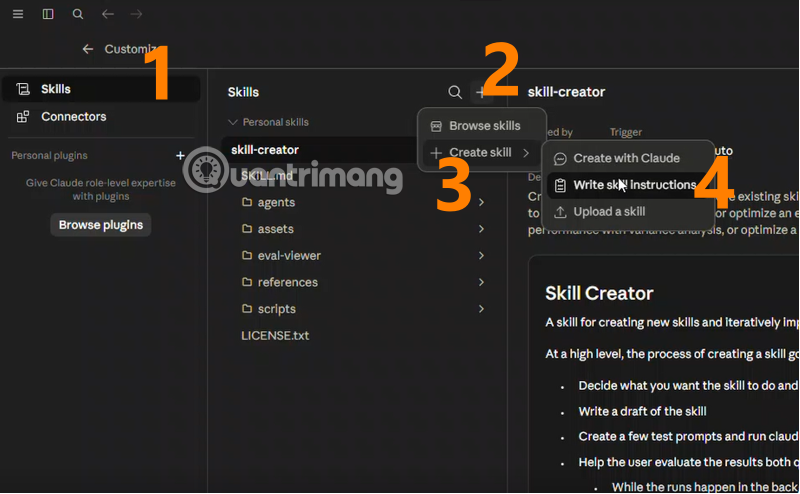Click the search icon in top toolbar
Screen dimensions: 800x494
[78, 14]
